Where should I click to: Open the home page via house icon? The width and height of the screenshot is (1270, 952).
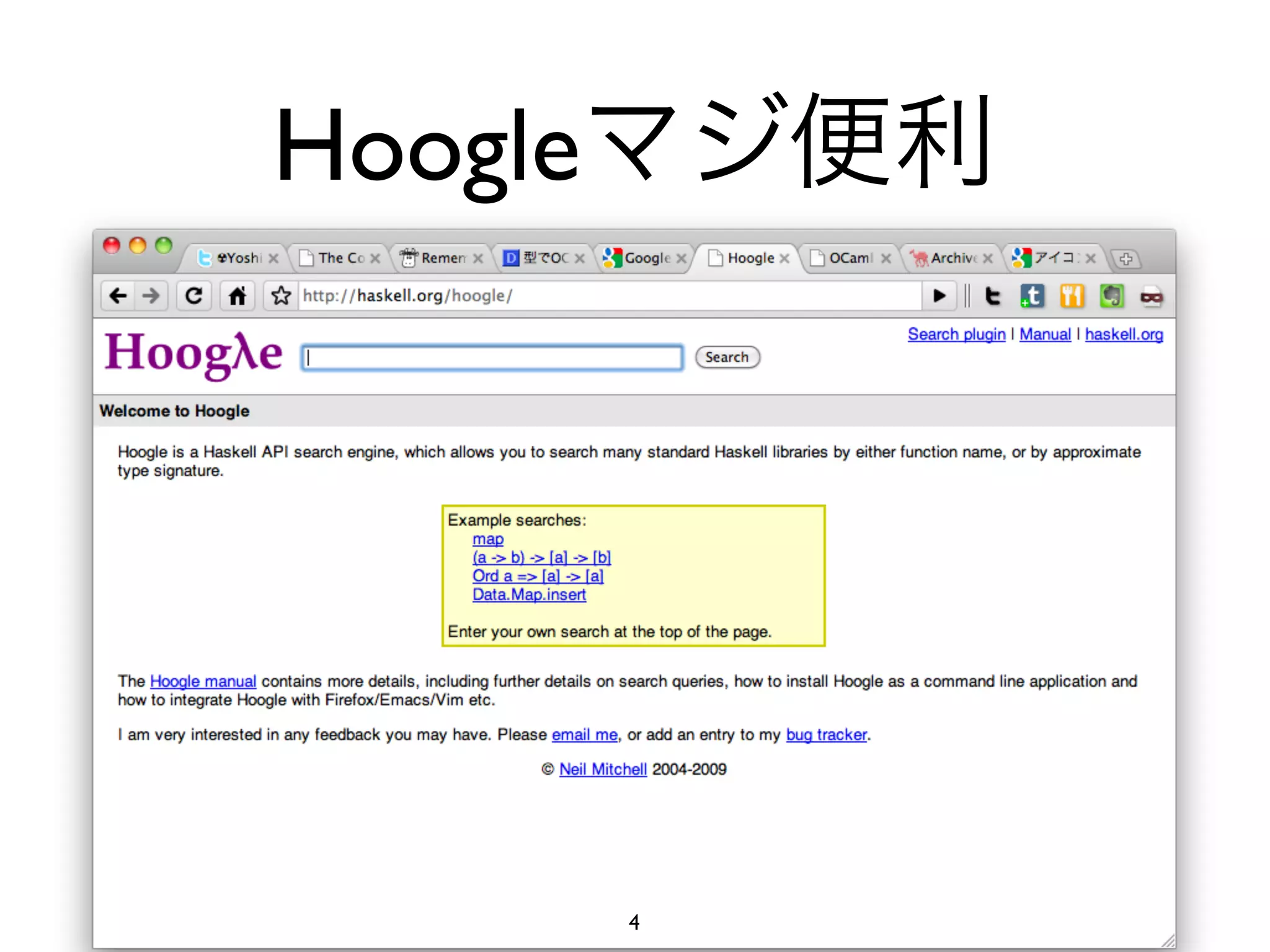point(238,296)
